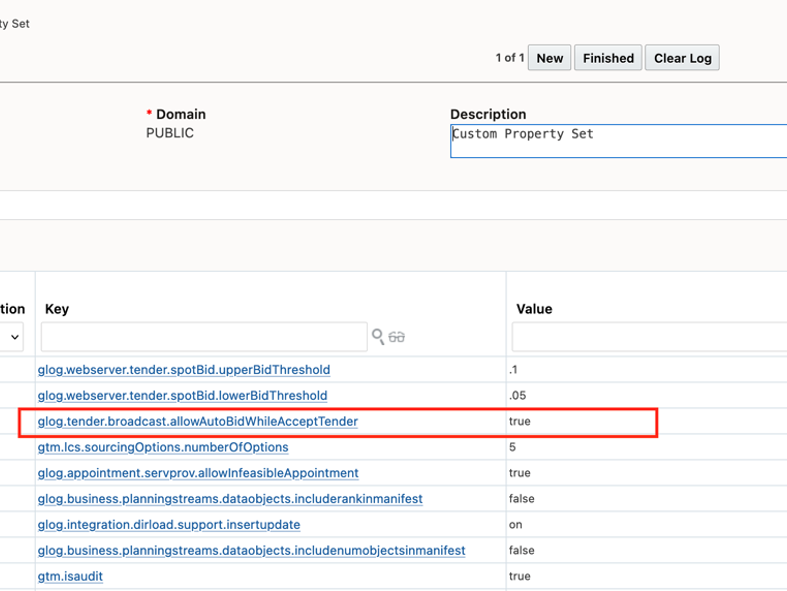Open the allowInfeasibleAppointment key link

(198, 473)
